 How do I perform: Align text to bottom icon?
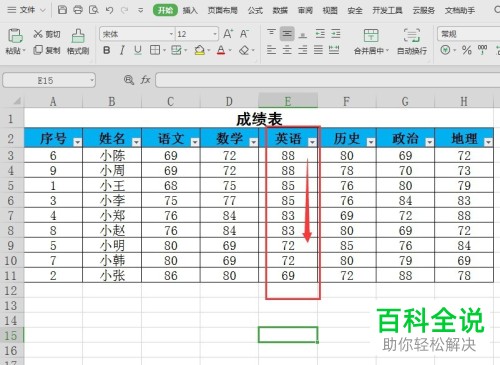coord(303,34)
